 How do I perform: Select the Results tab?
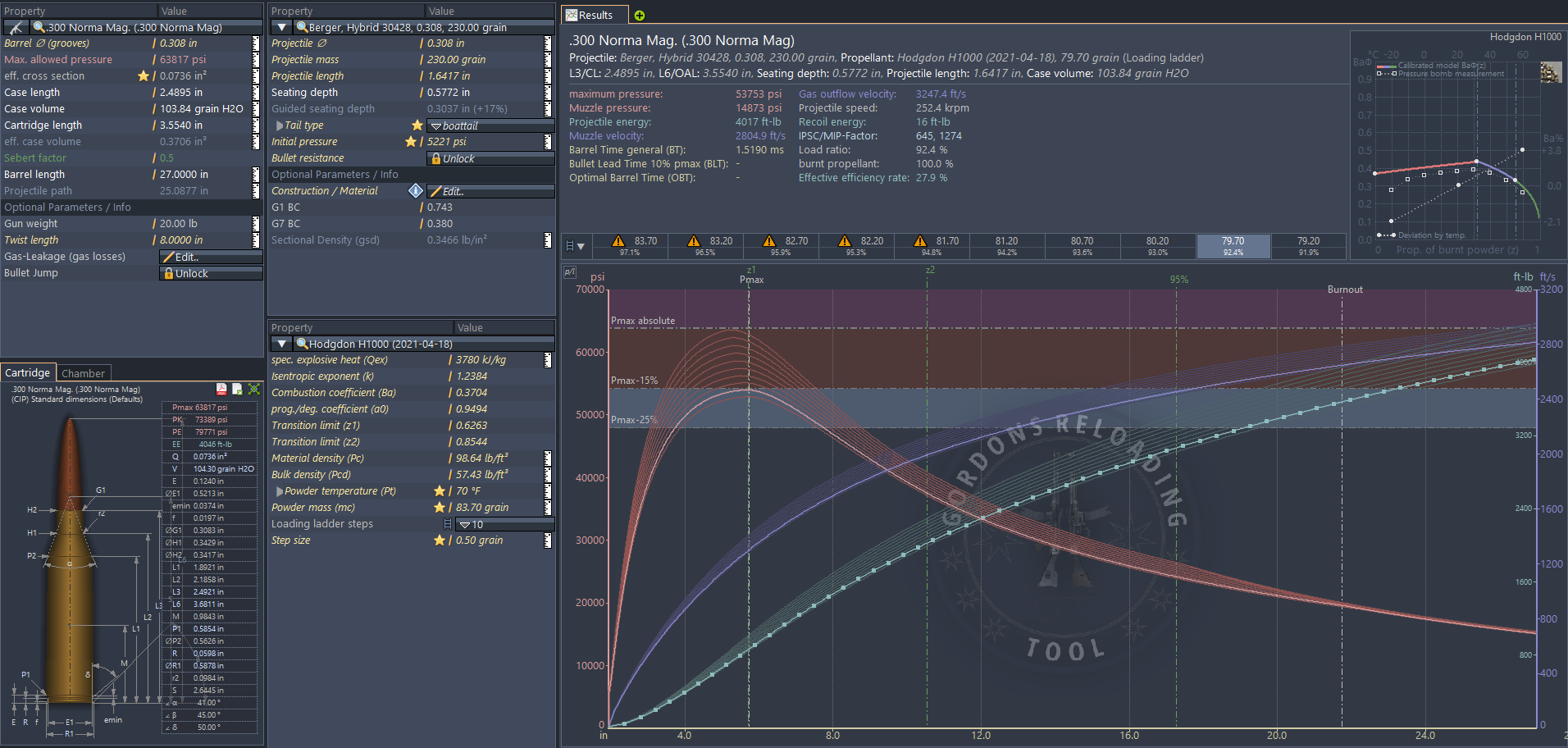pos(595,15)
